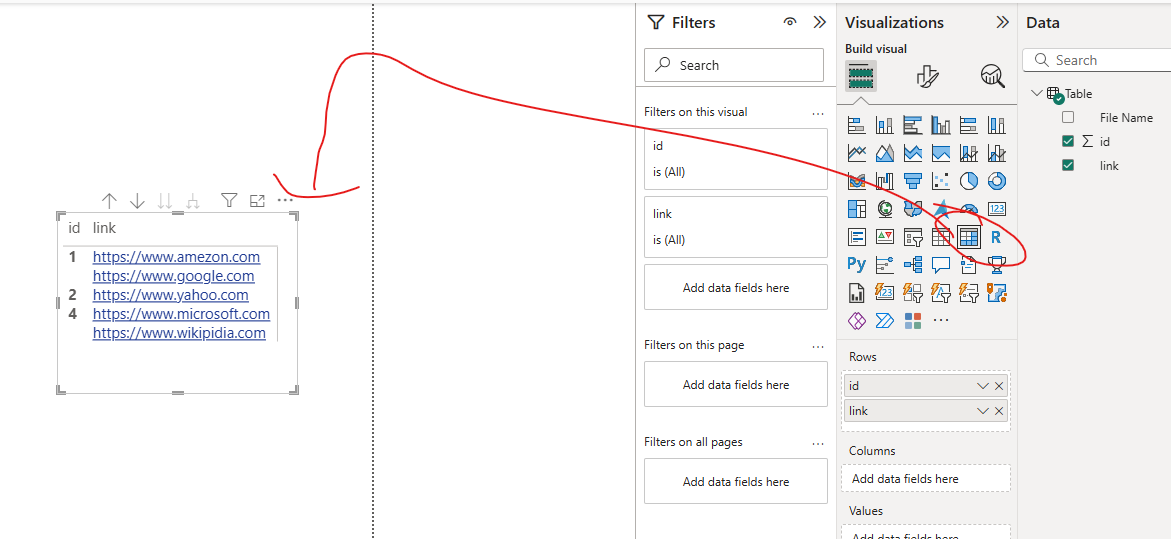Insert the Q&A speech bubble visual
This screenshot has width=1171, height=539.
(x=940, y=264)
